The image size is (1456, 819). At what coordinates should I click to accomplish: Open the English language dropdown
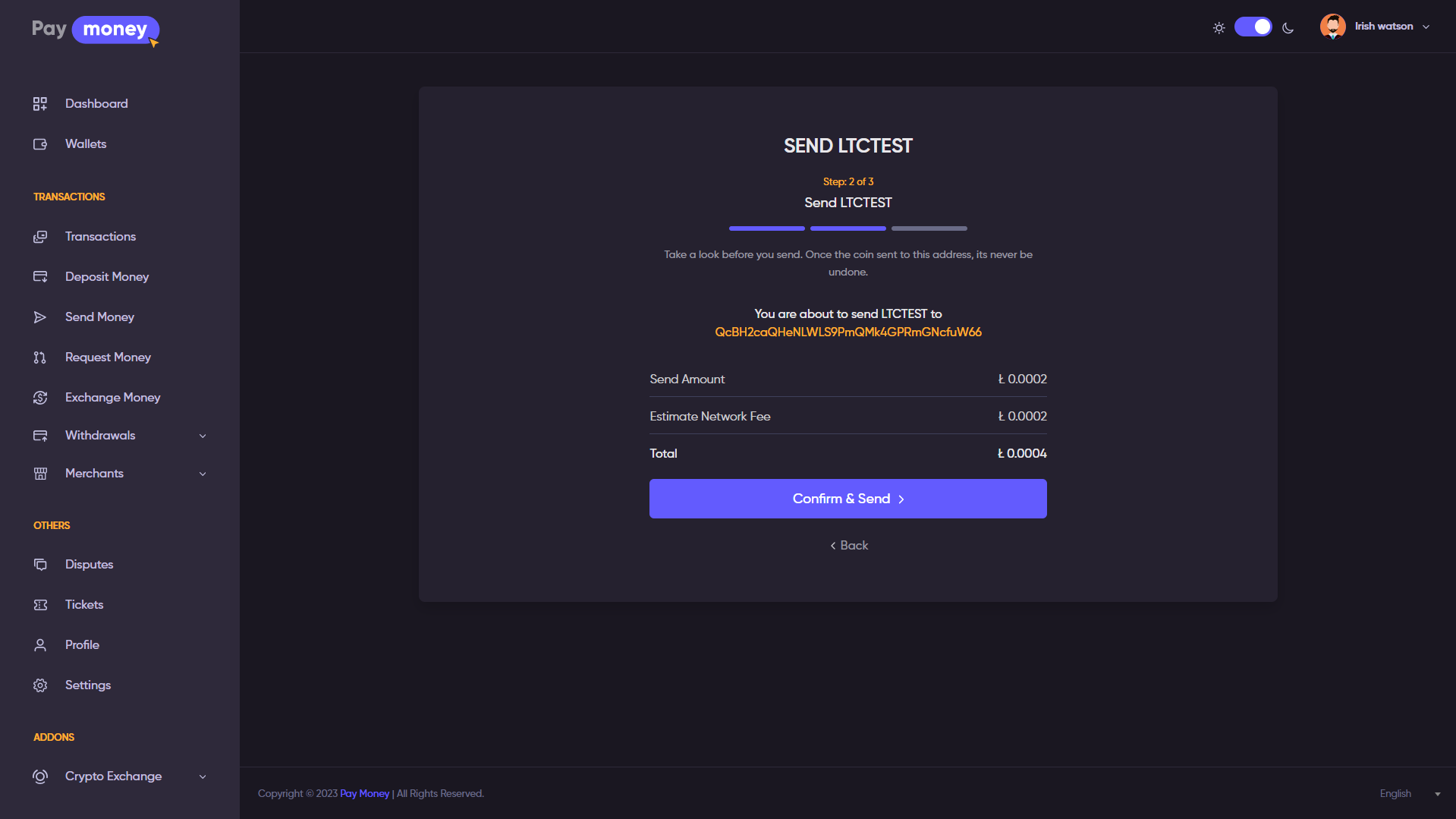(1409, 793)
